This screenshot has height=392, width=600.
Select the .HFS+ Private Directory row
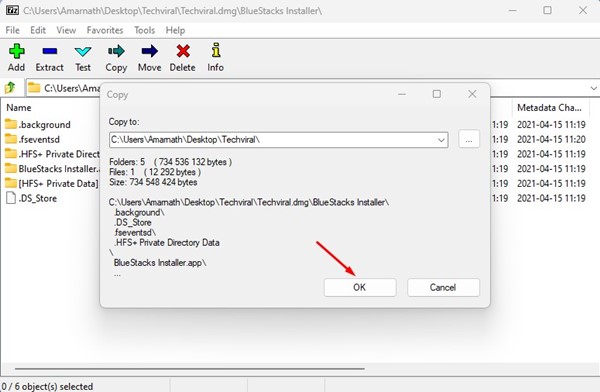[x=52, y=154]
